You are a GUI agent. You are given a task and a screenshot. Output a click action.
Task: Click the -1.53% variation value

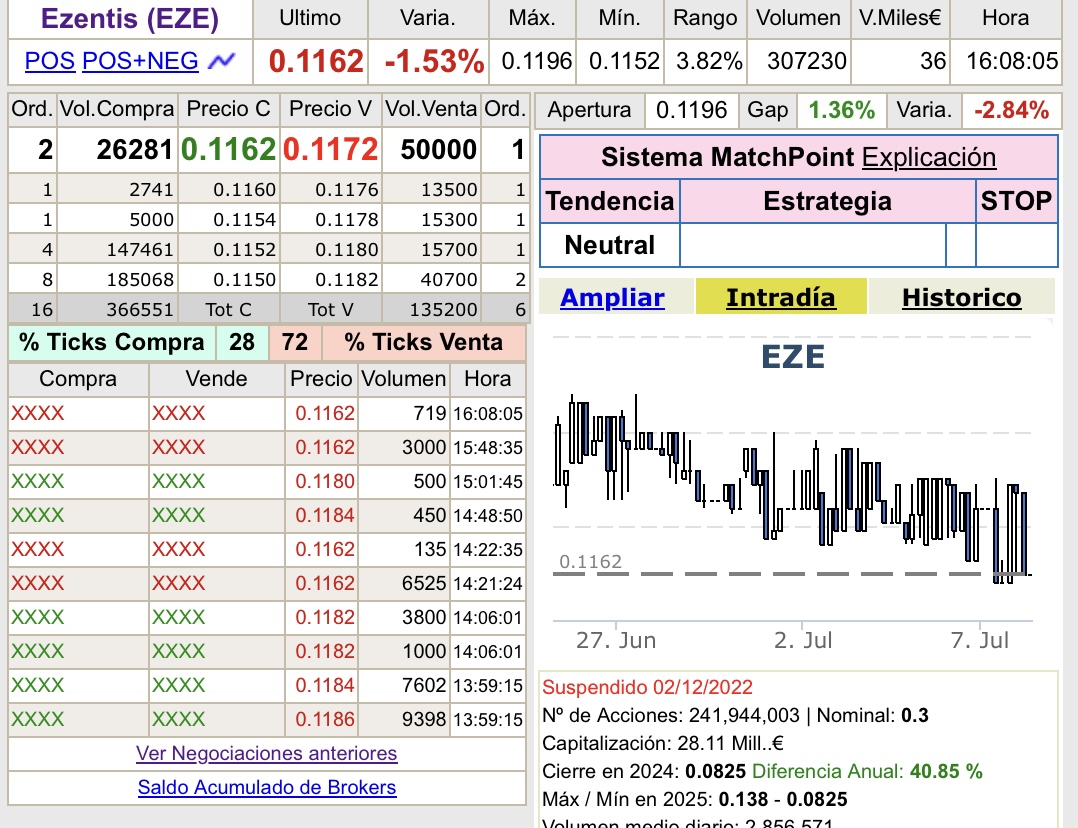pos(434,61)
